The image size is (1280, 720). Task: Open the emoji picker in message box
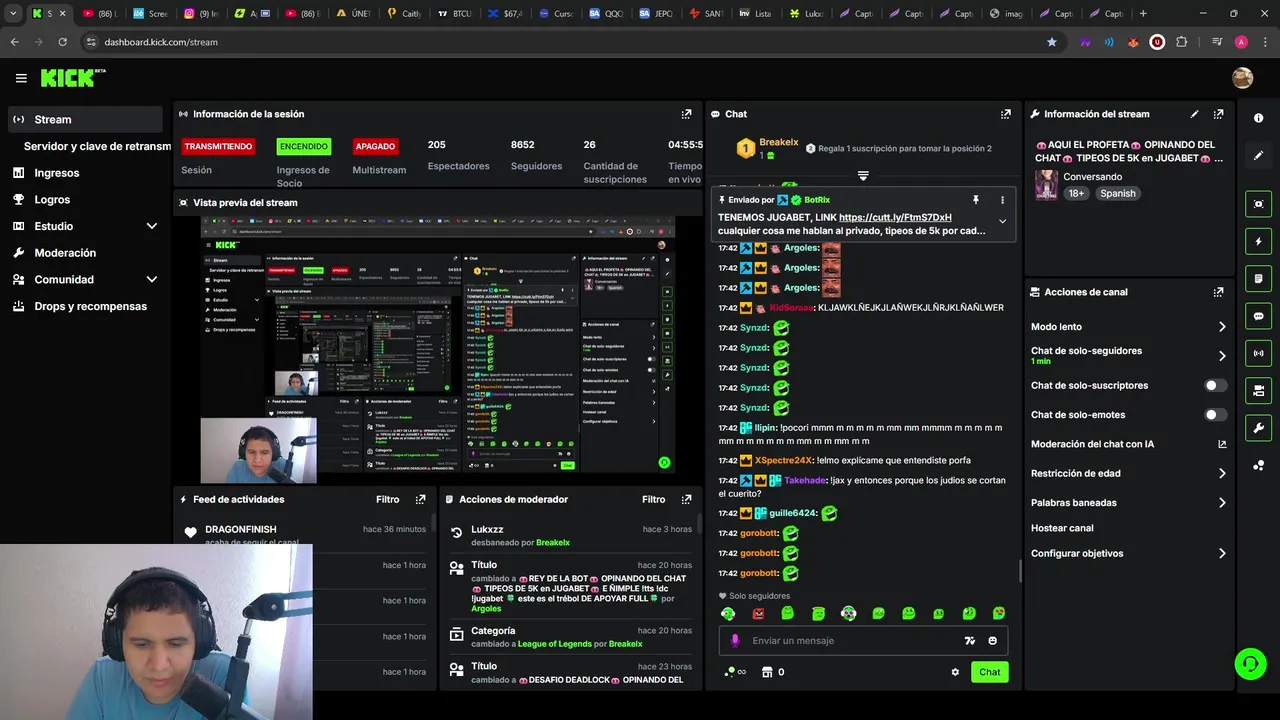point(992,641)
